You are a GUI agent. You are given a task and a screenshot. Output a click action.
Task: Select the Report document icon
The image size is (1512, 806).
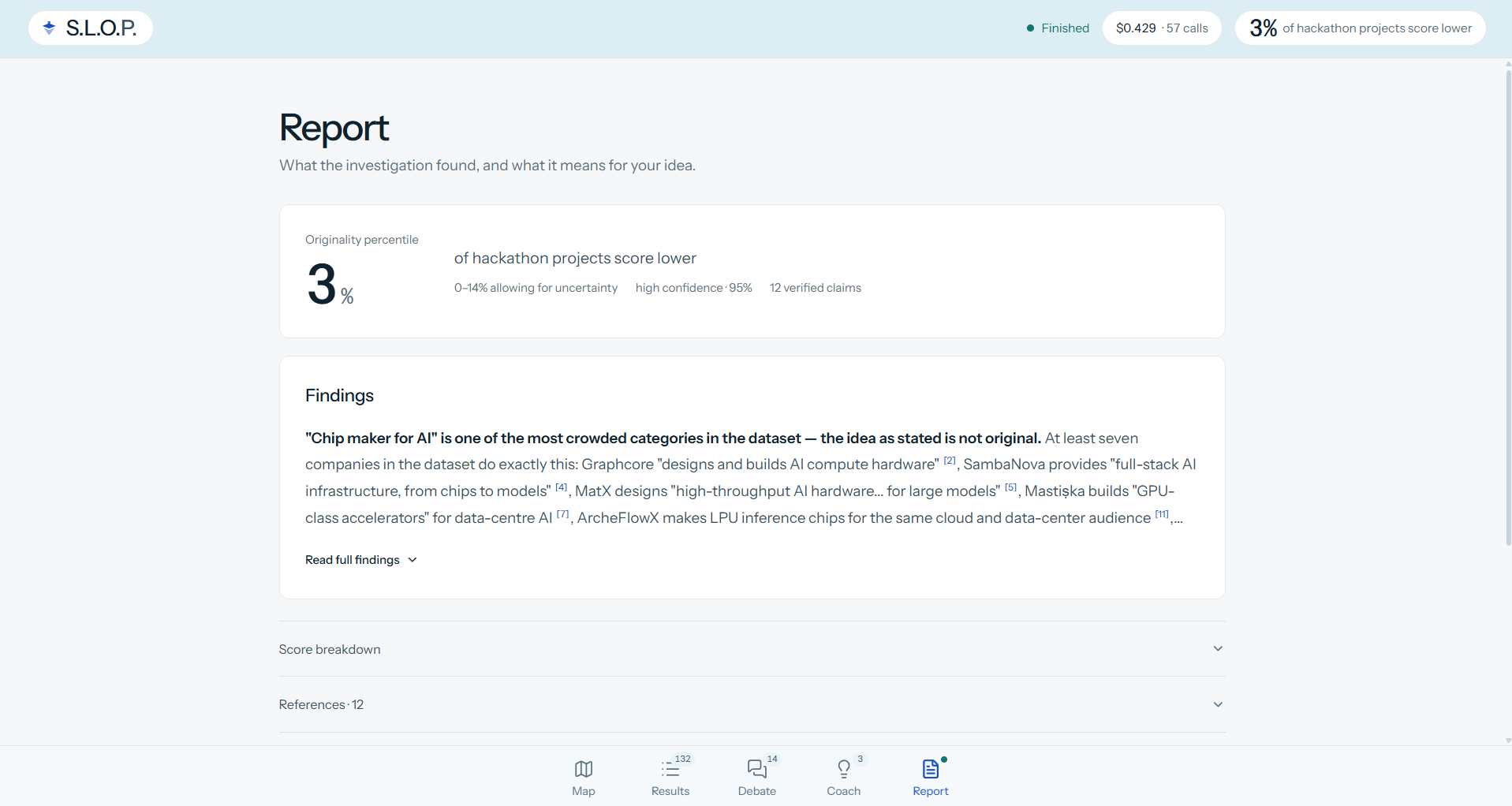[930, 768]
